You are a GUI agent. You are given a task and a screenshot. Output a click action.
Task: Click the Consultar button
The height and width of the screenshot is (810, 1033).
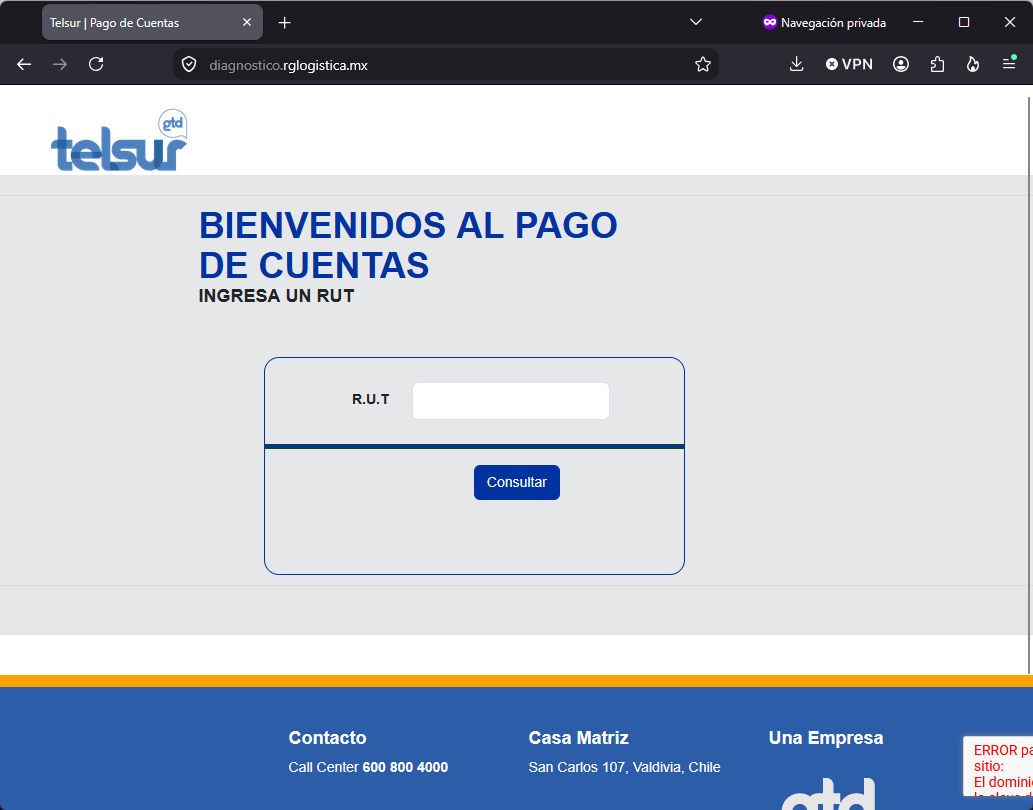pos(516,482)
